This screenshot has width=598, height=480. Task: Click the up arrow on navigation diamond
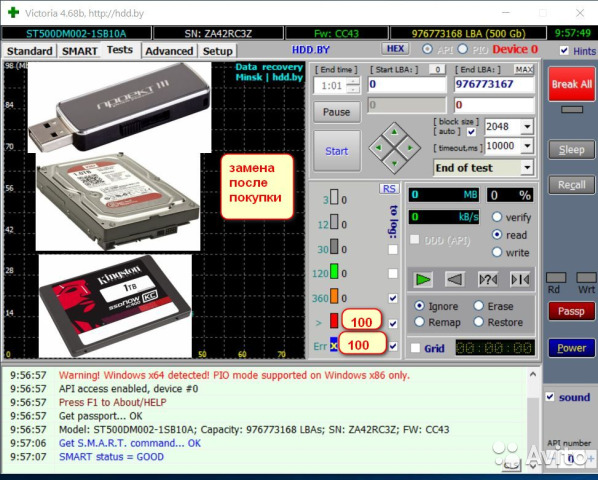tap(394, 132)
